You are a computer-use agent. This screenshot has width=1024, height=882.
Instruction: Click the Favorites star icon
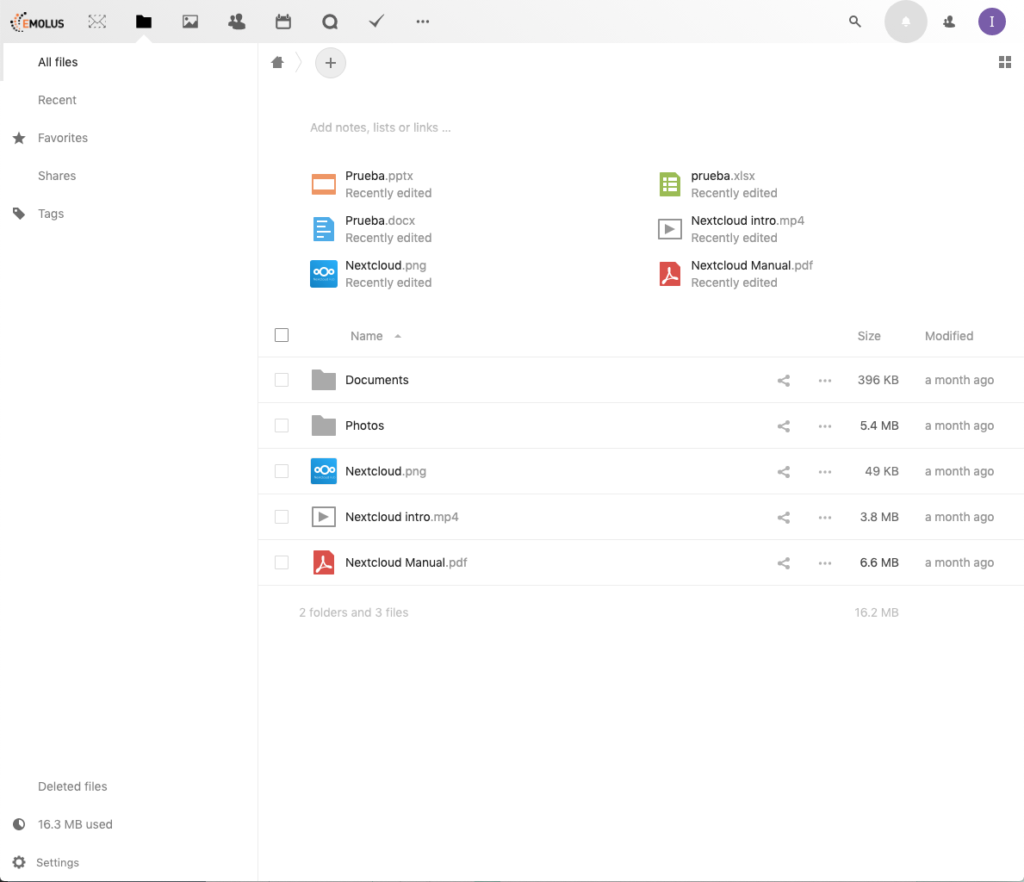19,138
